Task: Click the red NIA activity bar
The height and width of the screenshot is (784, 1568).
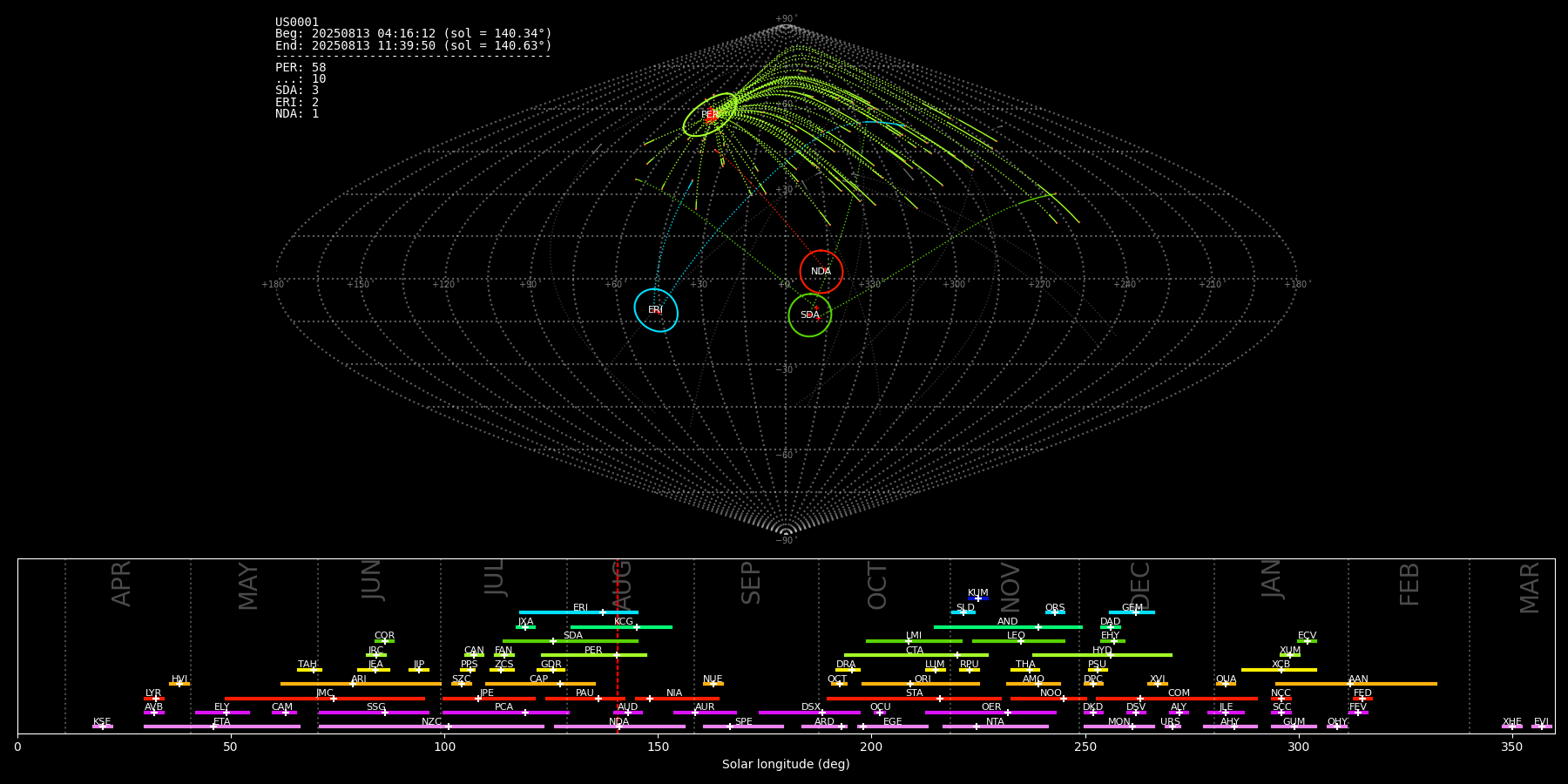Action: pos(677,699)
